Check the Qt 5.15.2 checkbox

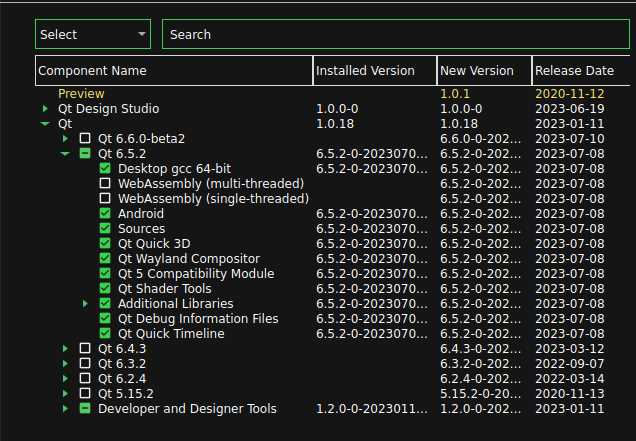(85, 394)
